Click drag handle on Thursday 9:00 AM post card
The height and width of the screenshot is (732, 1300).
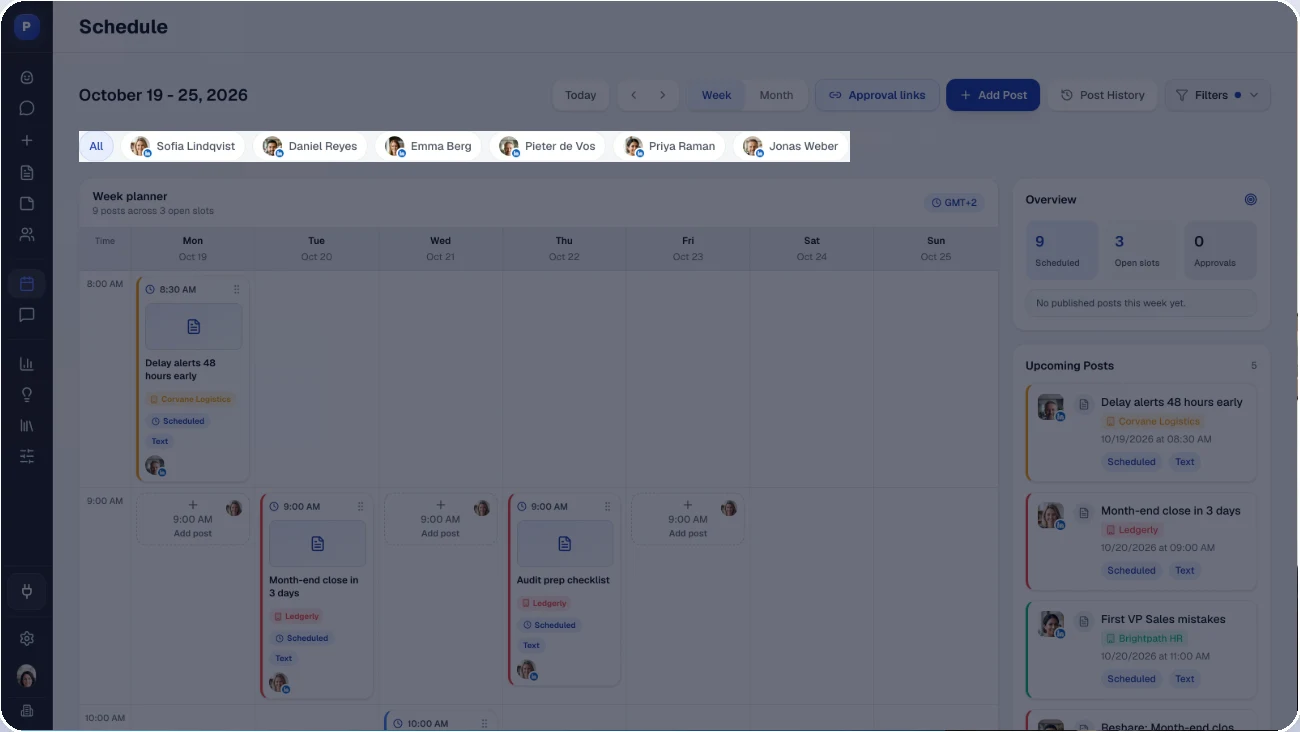coord(608,507)
